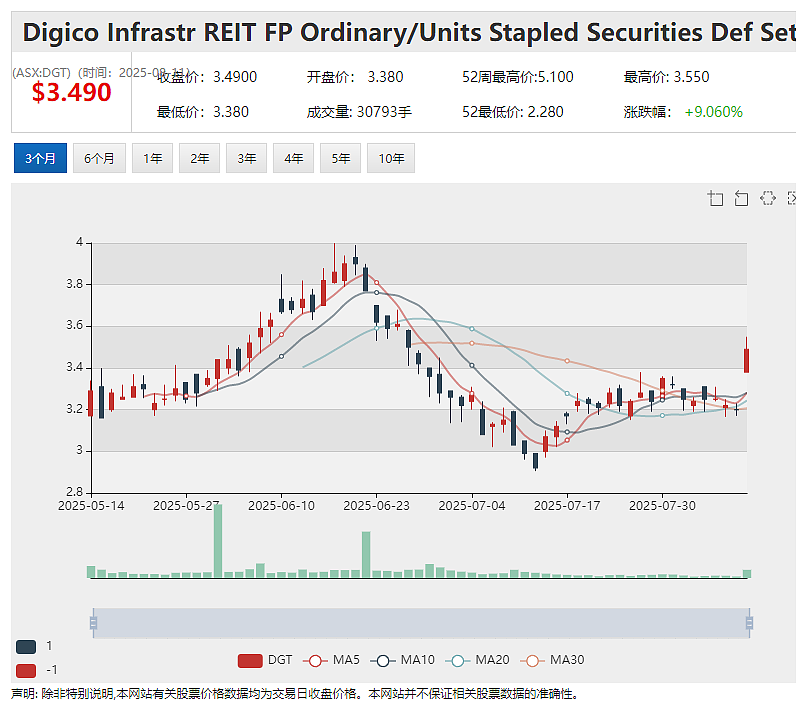Image resolution: width=811 pixels, height=712 pixels.
Task: Toggle the dark '1' visual map piece
Action: 26,646
